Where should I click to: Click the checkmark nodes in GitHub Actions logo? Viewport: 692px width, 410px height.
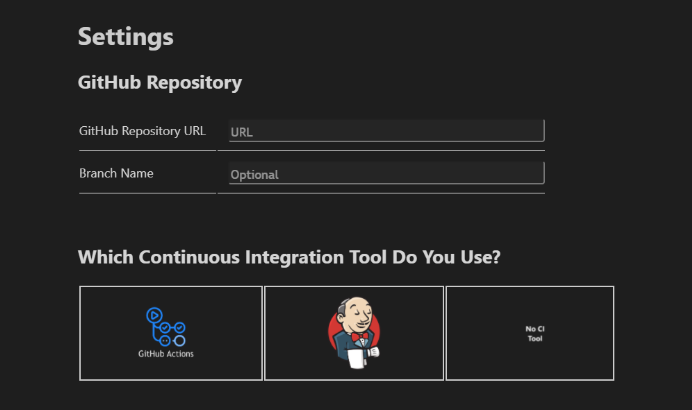coord(172,327)
